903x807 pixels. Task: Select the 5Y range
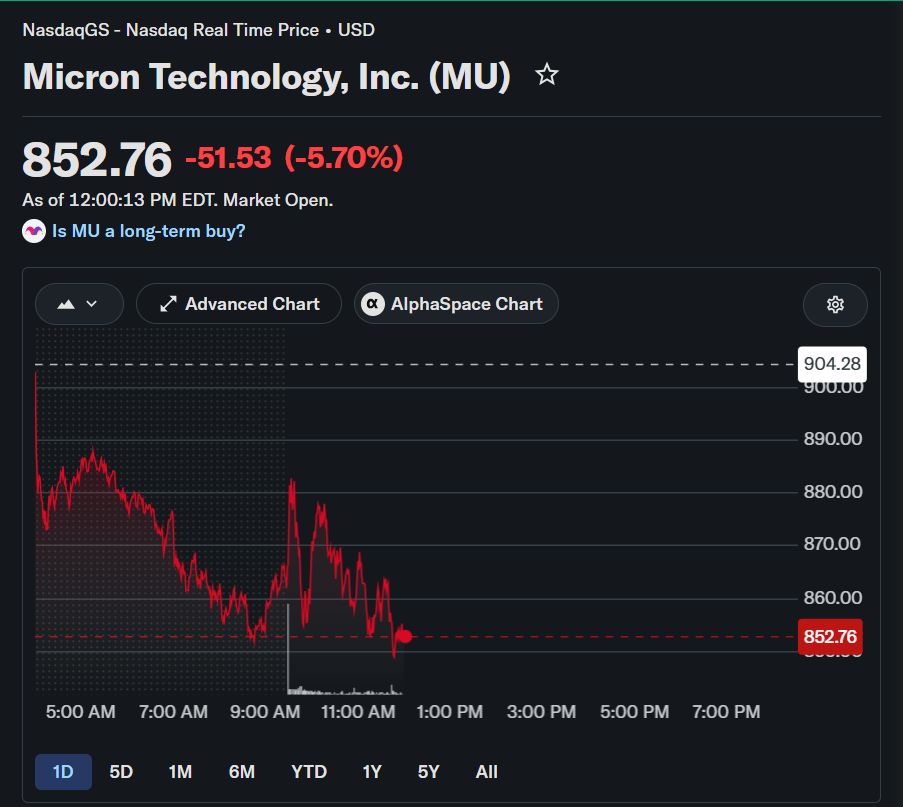click(x=429, y=772)
